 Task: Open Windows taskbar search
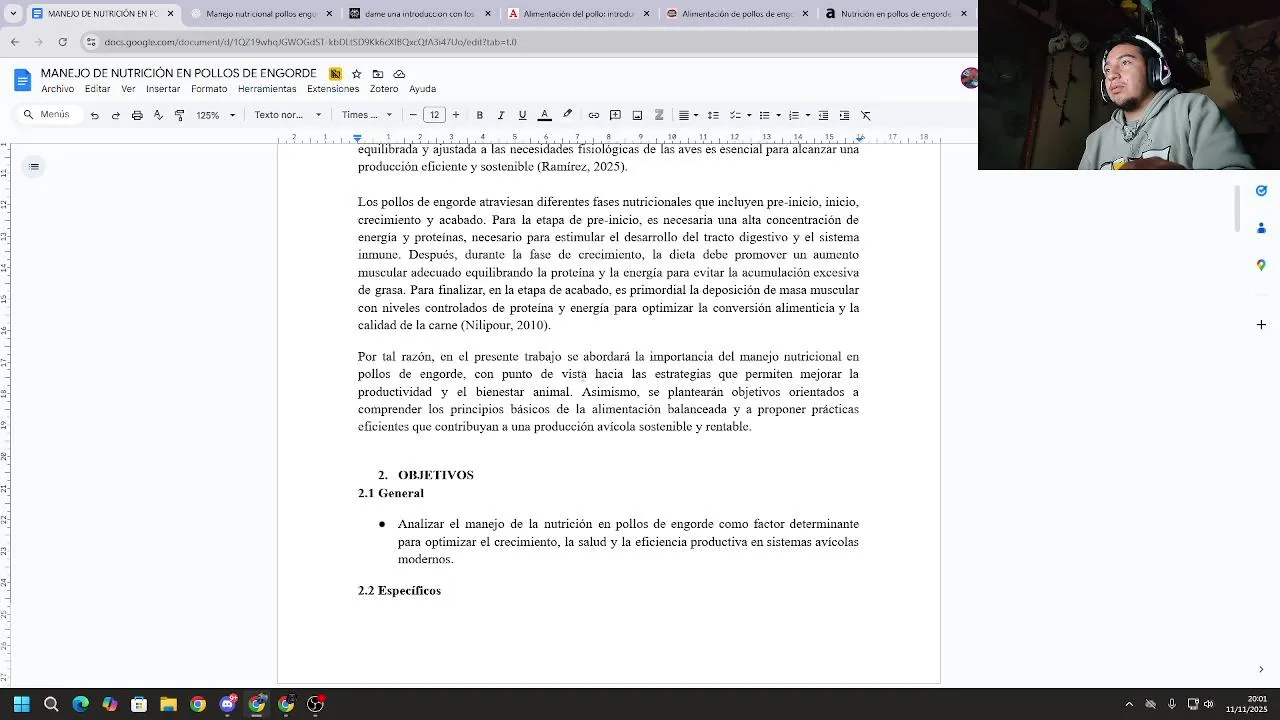pos(51,704)
